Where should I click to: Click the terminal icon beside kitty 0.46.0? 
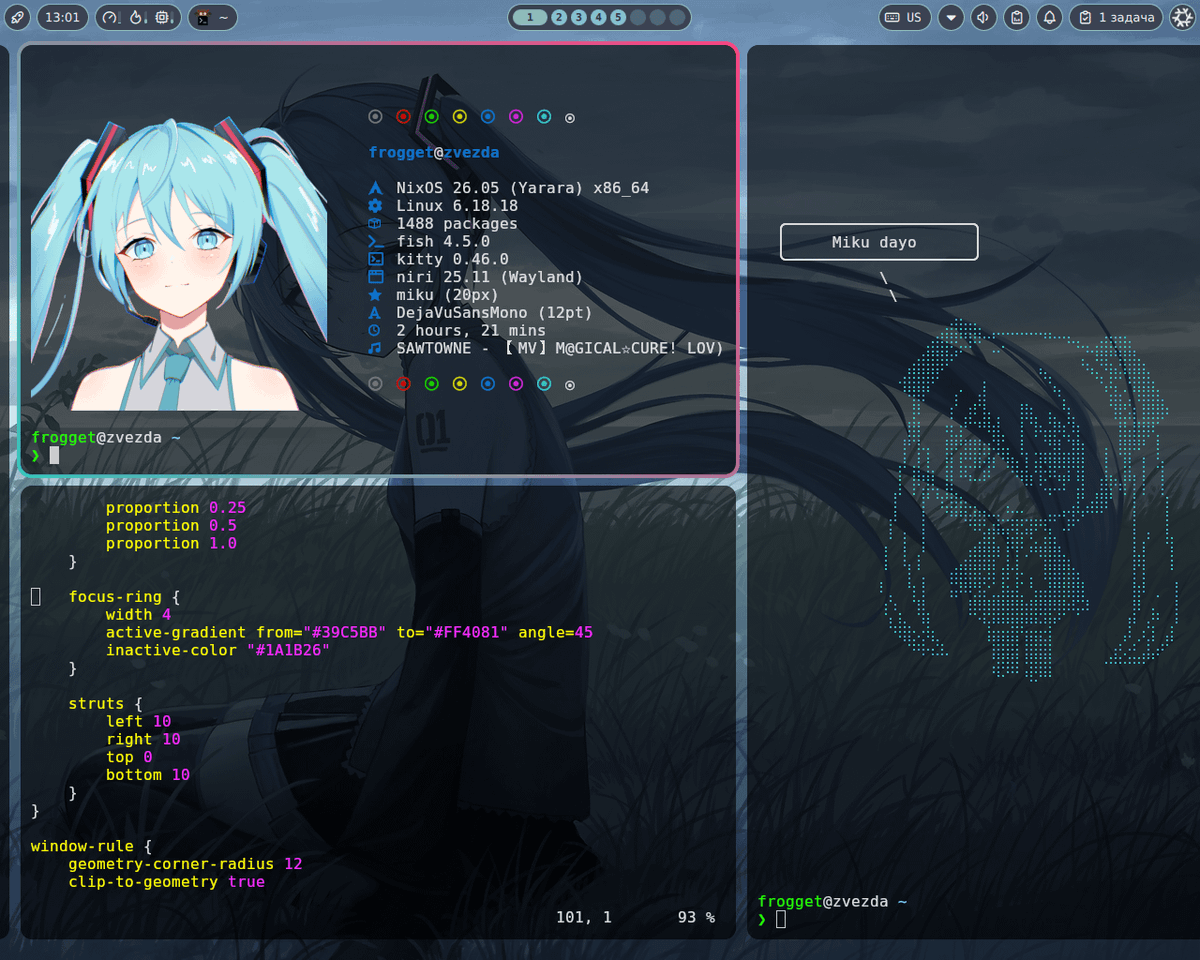coord(376,260)
